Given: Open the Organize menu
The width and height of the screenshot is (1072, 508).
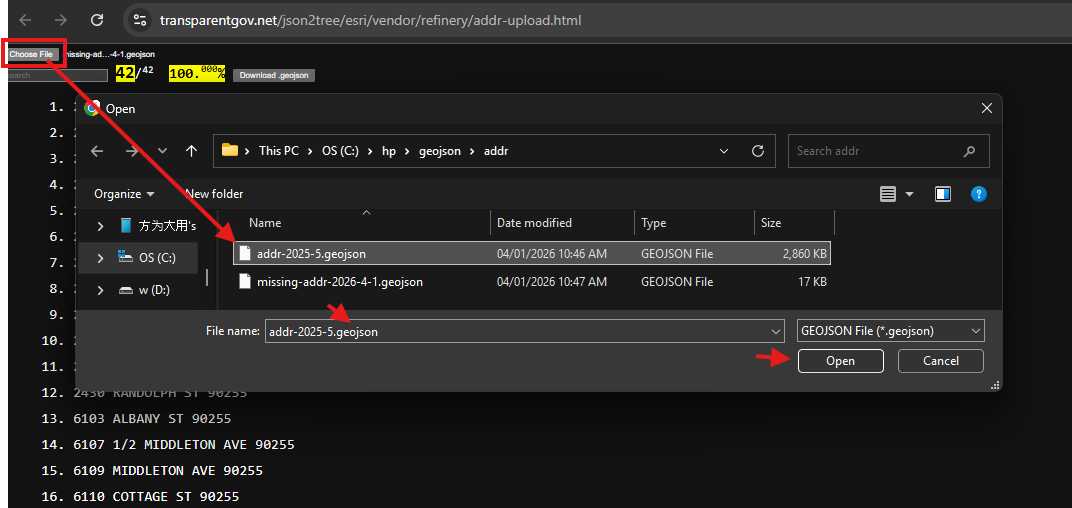Looking at the screenshot, I should (124, 194).
